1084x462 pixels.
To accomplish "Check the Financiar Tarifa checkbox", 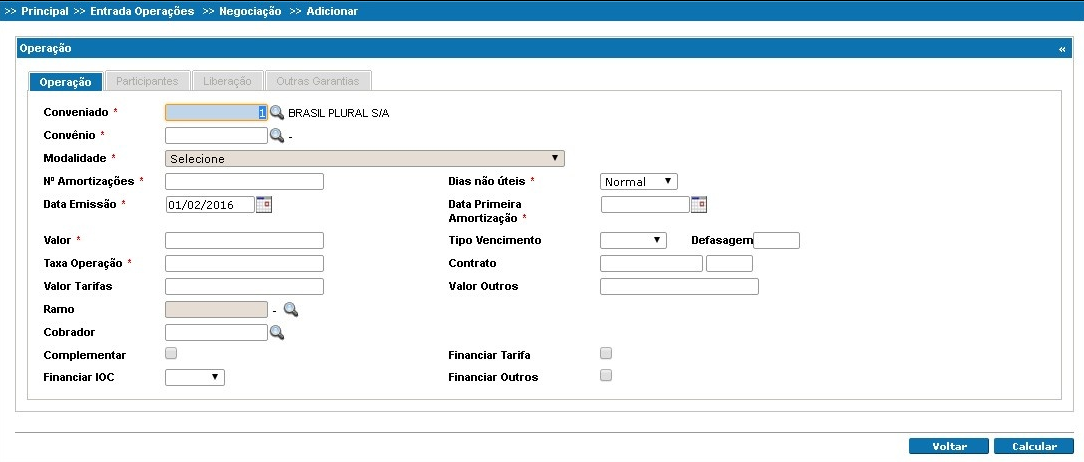I will (605, 353).
